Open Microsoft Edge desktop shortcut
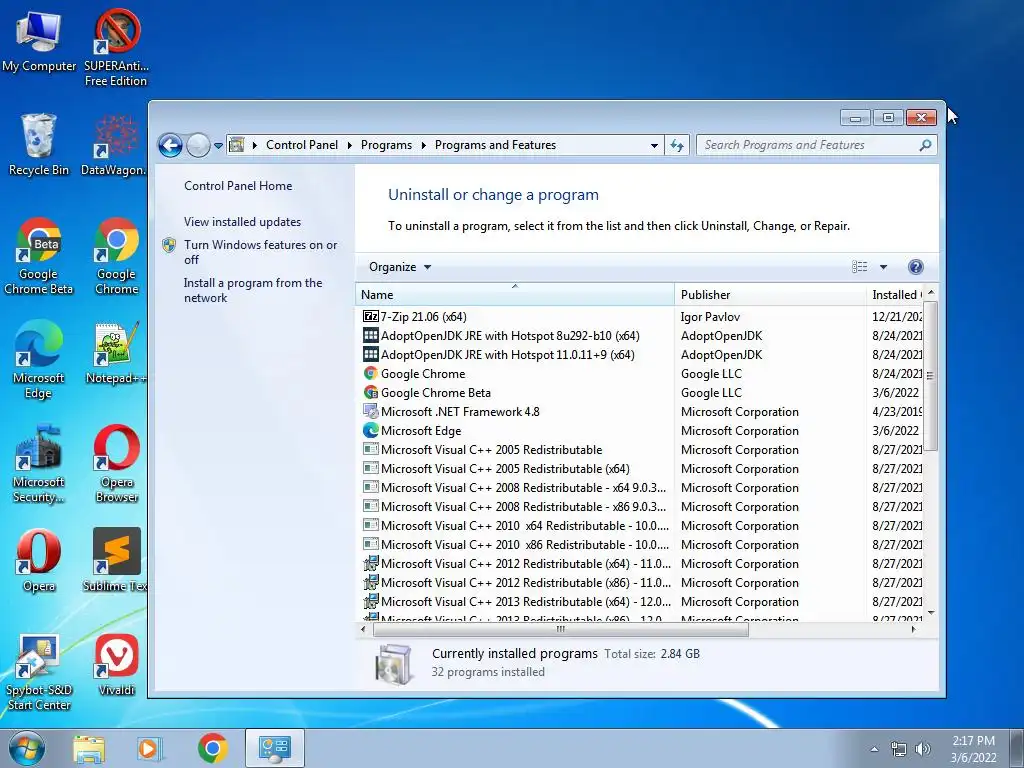Screen dimensions: 1024x768 click(39, 359)
